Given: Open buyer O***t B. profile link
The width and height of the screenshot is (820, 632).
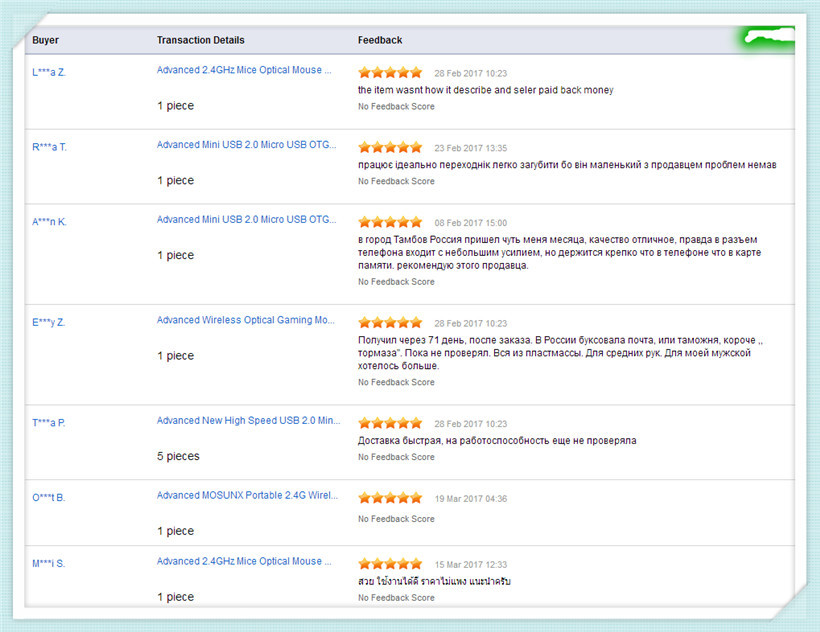Looking at the screenshot, I should pos(48,497).
